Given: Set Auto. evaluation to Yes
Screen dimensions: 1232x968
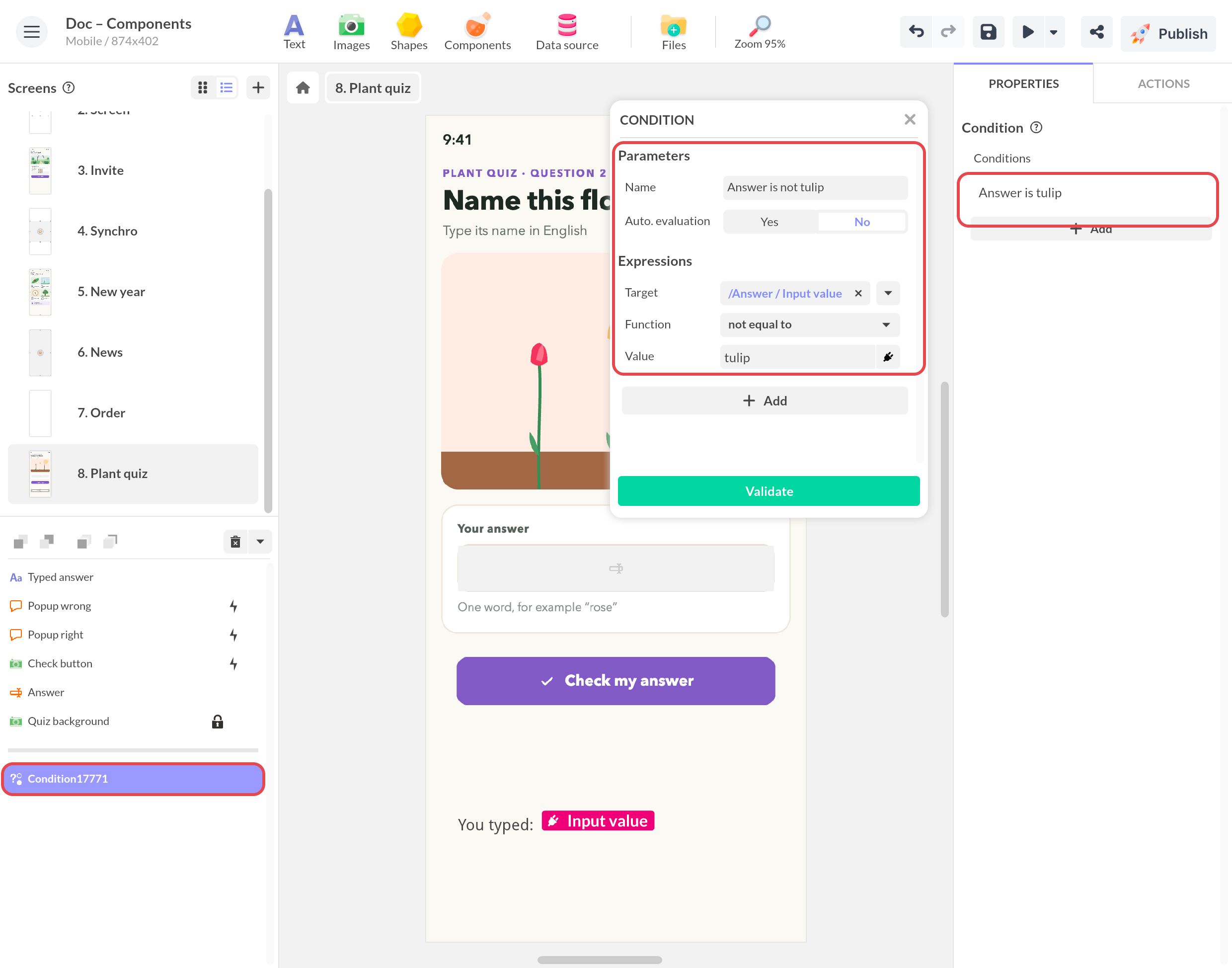Looking at the screenshot, I should (x=769, y=222).
